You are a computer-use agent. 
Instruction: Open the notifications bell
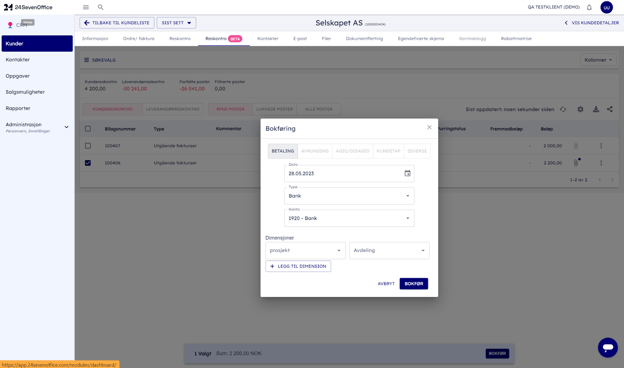[589, 7]
